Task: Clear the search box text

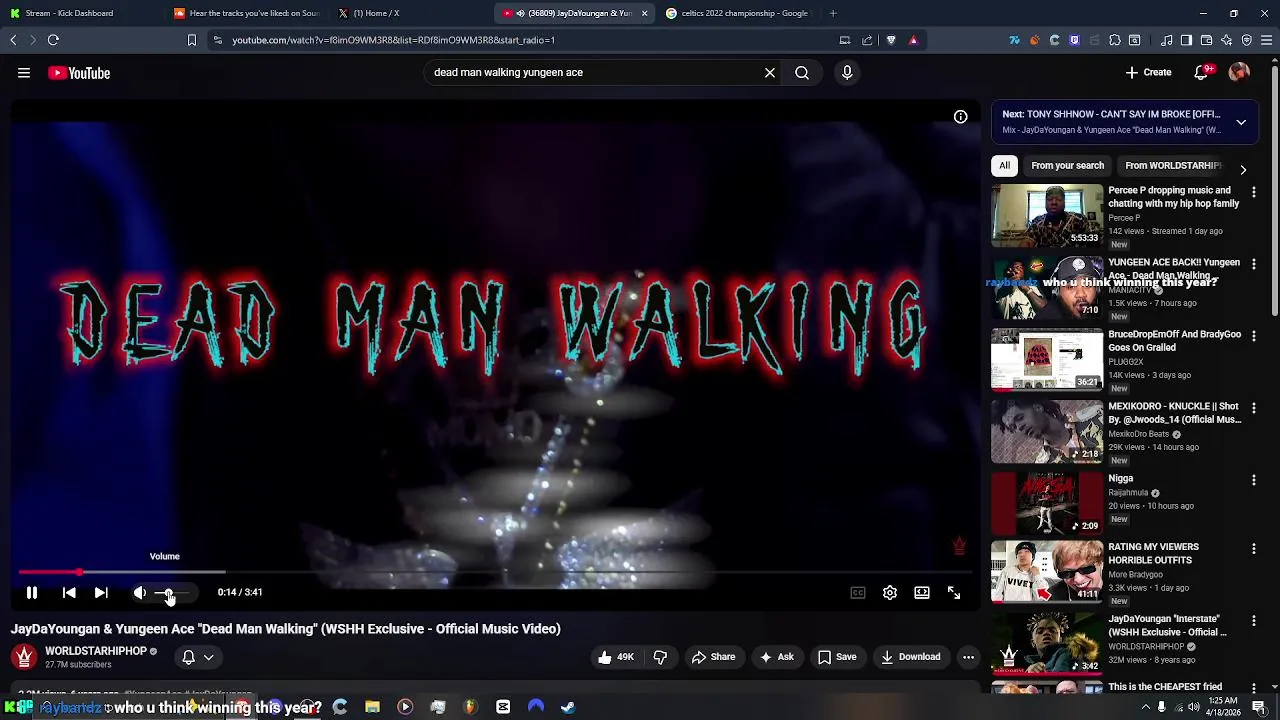Action: (x=770, y=73)
